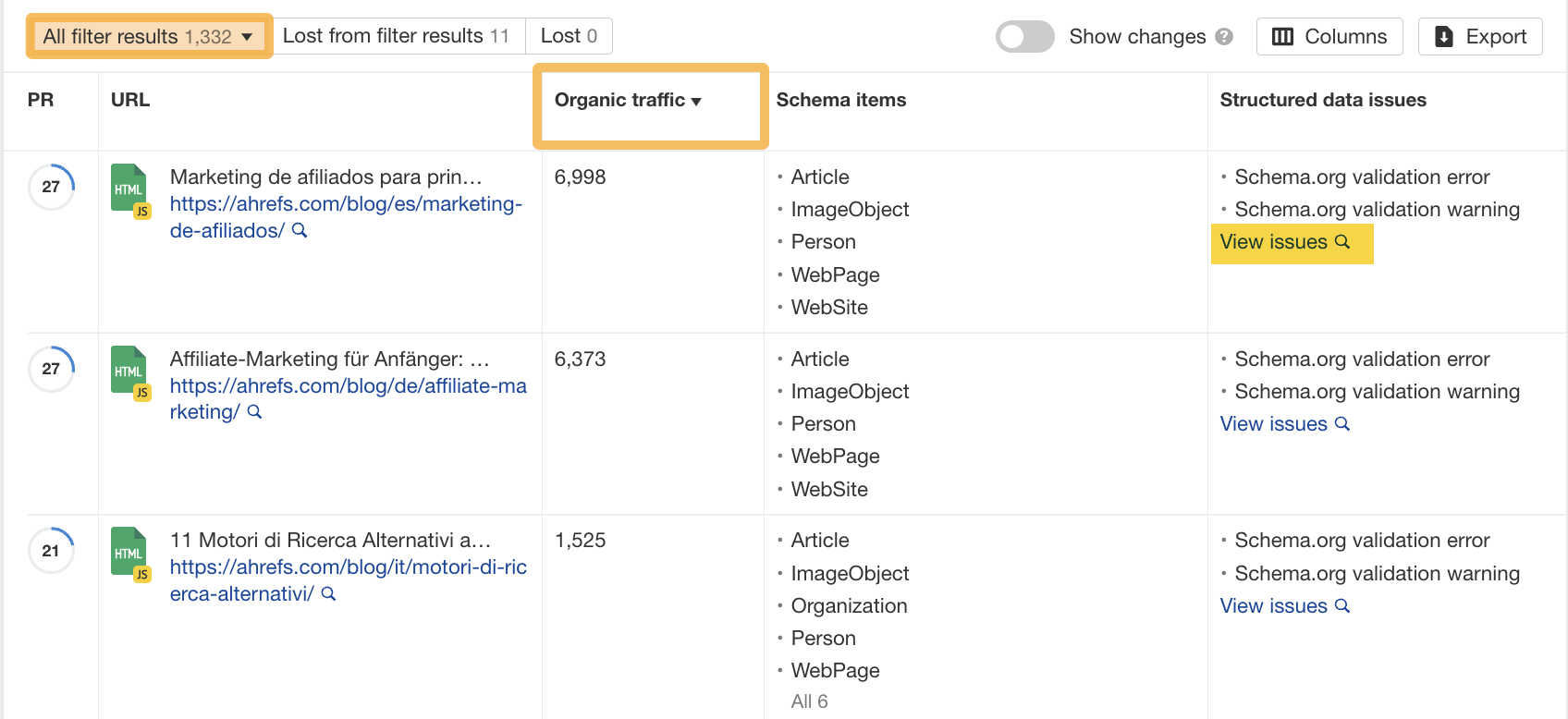
Task: Click magnifier icon next to motori-di-ricerca-alternativi URL
Action: click(328, 594)
